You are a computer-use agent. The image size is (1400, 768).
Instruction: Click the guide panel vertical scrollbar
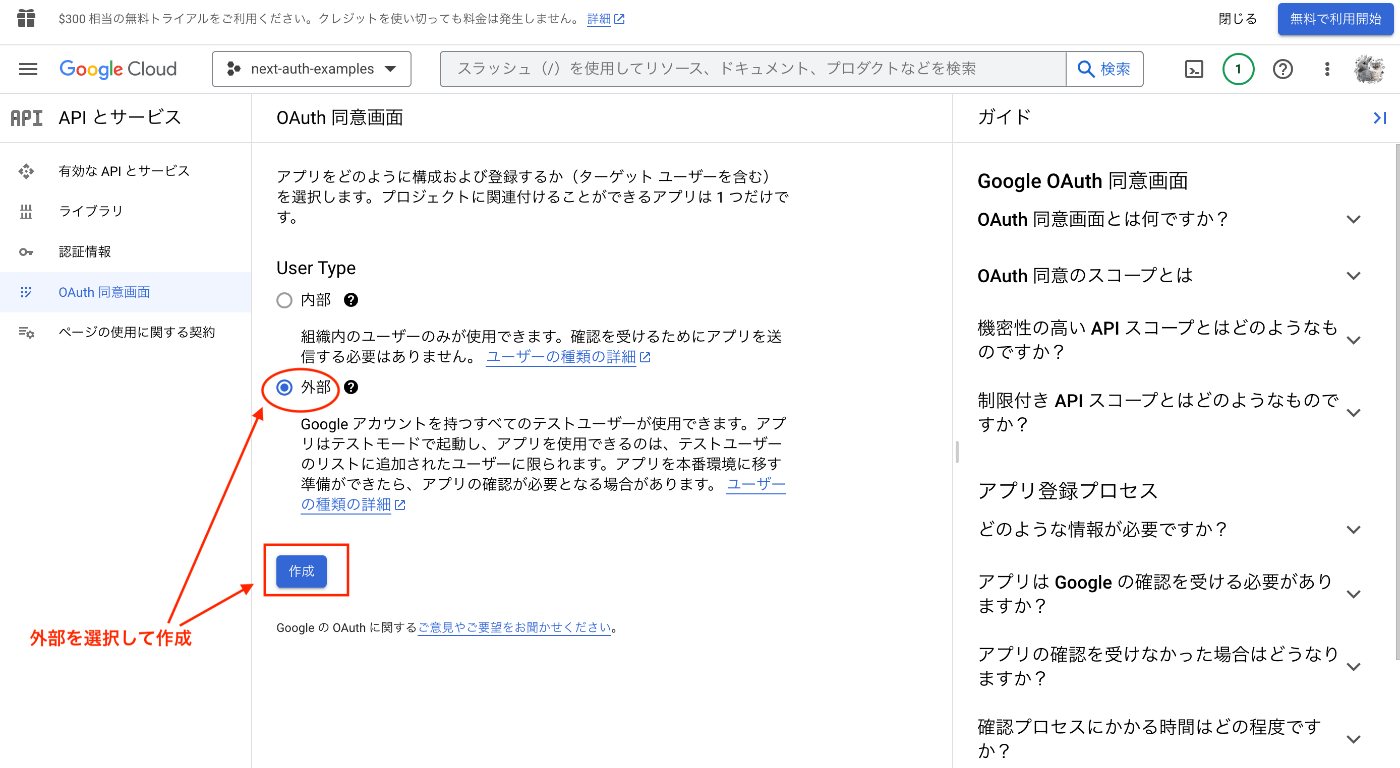pyautogui.click(x=1396, y=400)
